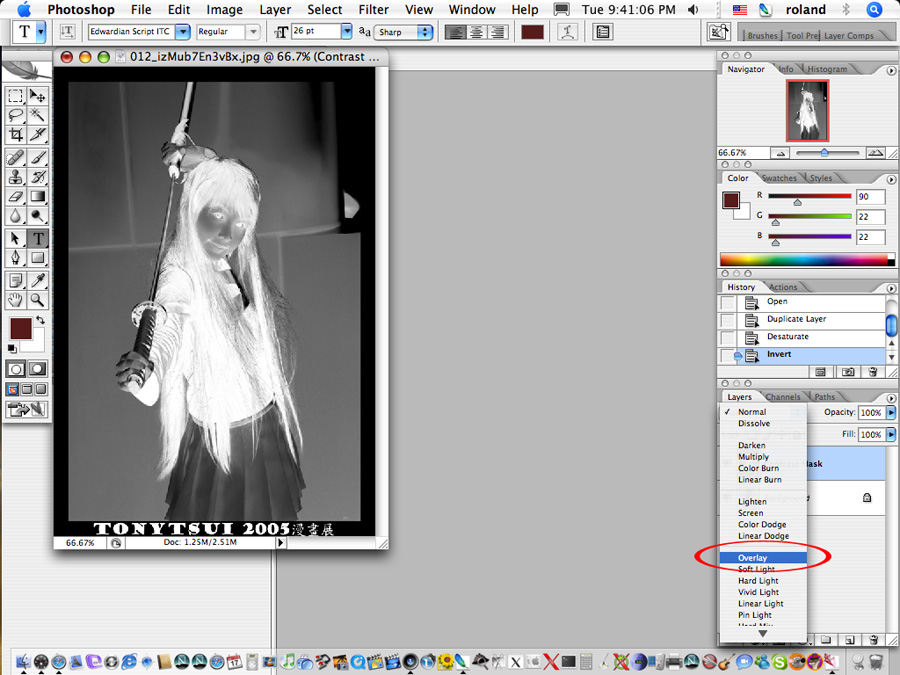Pick the Clone Stamp tool
900x675 pixels.
pos(16,177)
